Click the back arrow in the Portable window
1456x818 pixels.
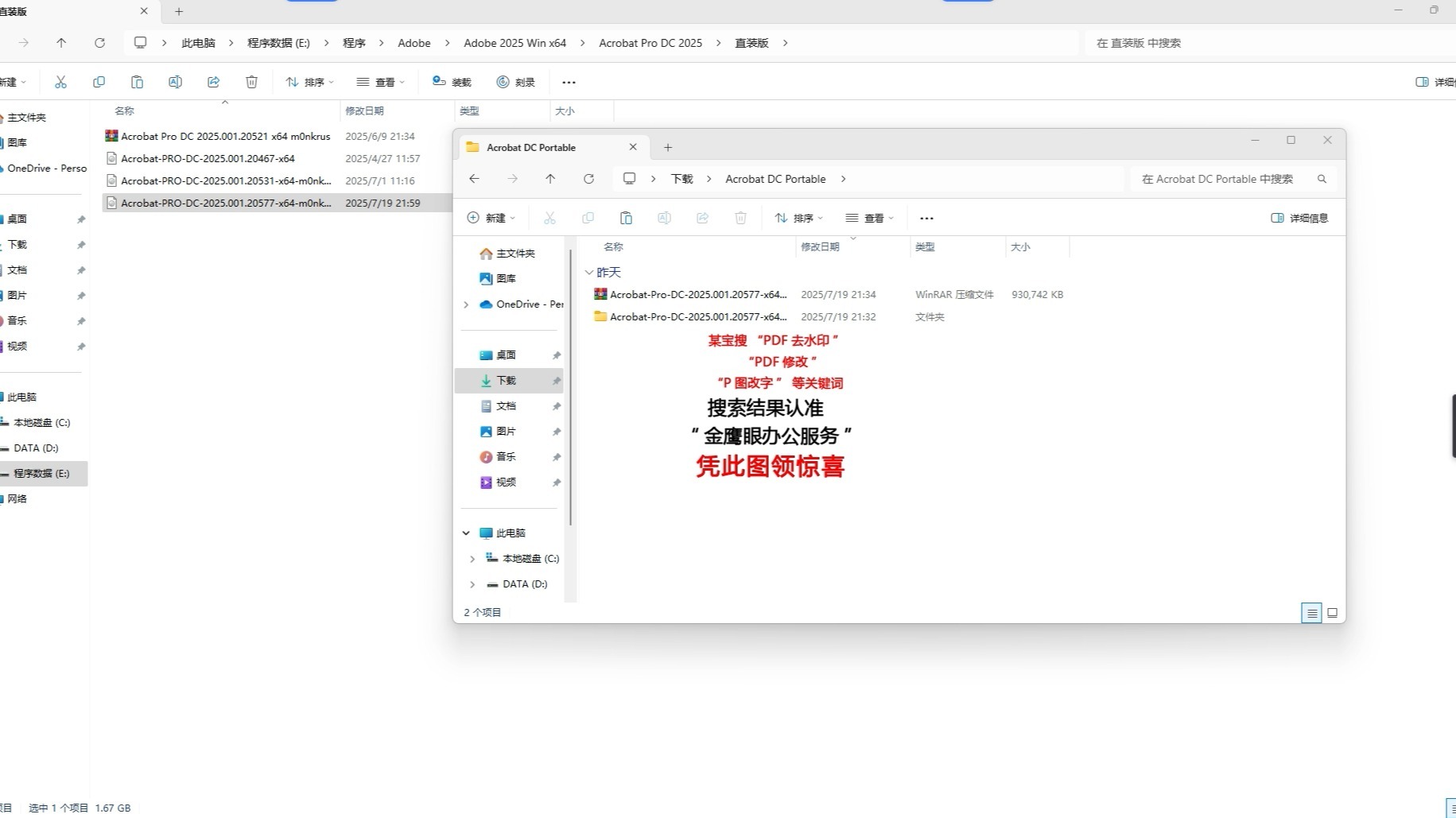474,179
